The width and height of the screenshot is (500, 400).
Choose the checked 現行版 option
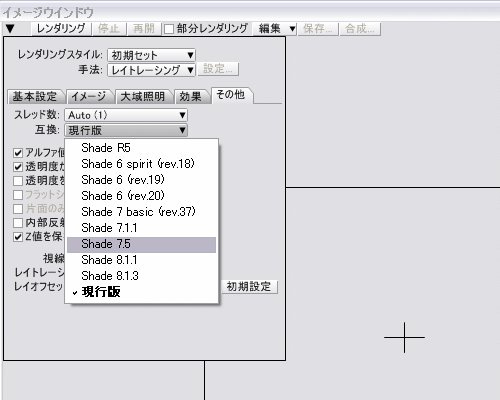point(142,292)
